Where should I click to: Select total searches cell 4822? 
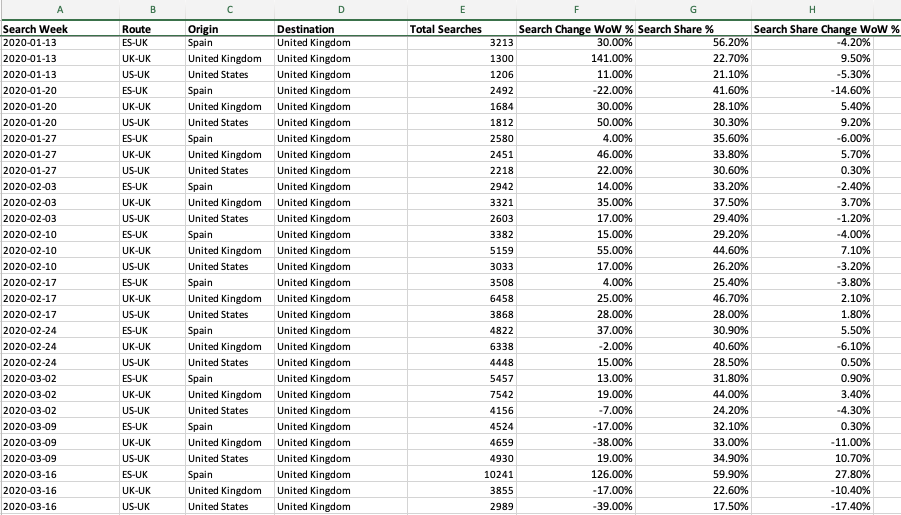coord(461,330)
